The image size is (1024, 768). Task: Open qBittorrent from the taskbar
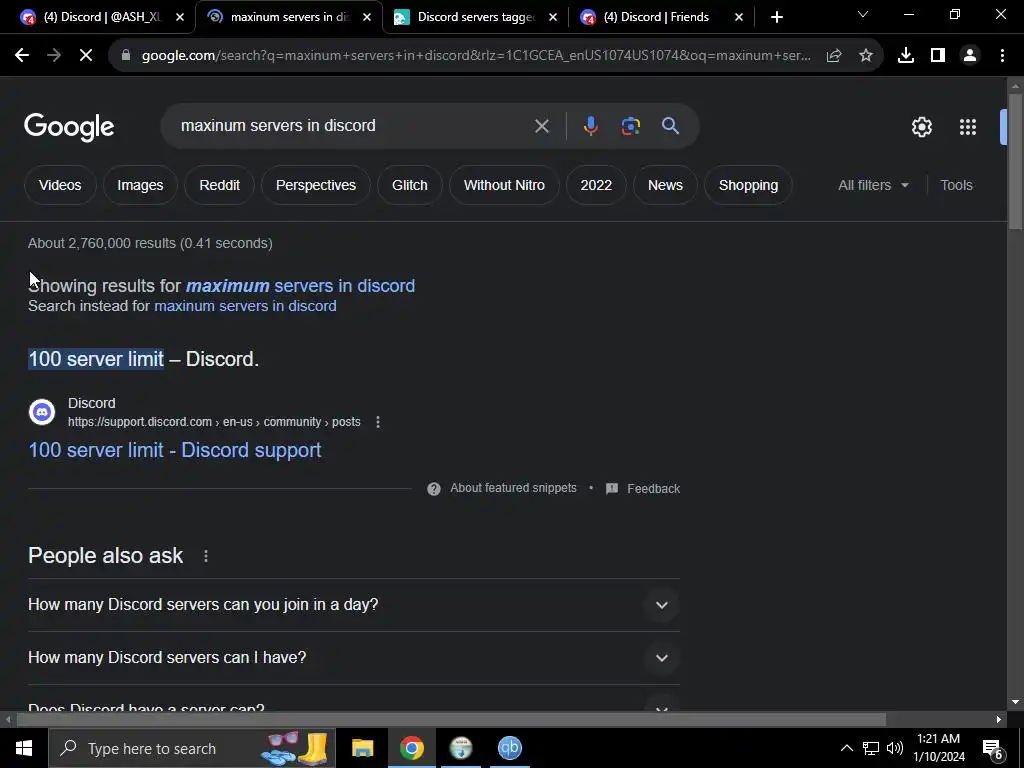509,748
